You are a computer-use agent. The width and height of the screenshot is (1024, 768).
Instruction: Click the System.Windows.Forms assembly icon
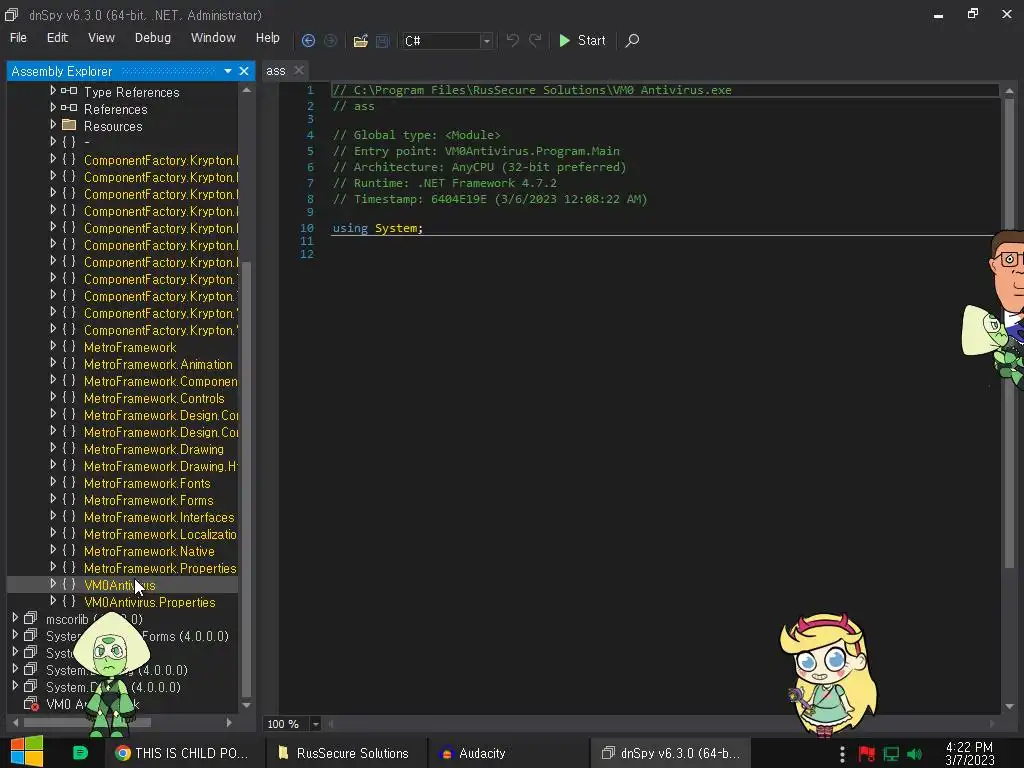coord(30,635)
